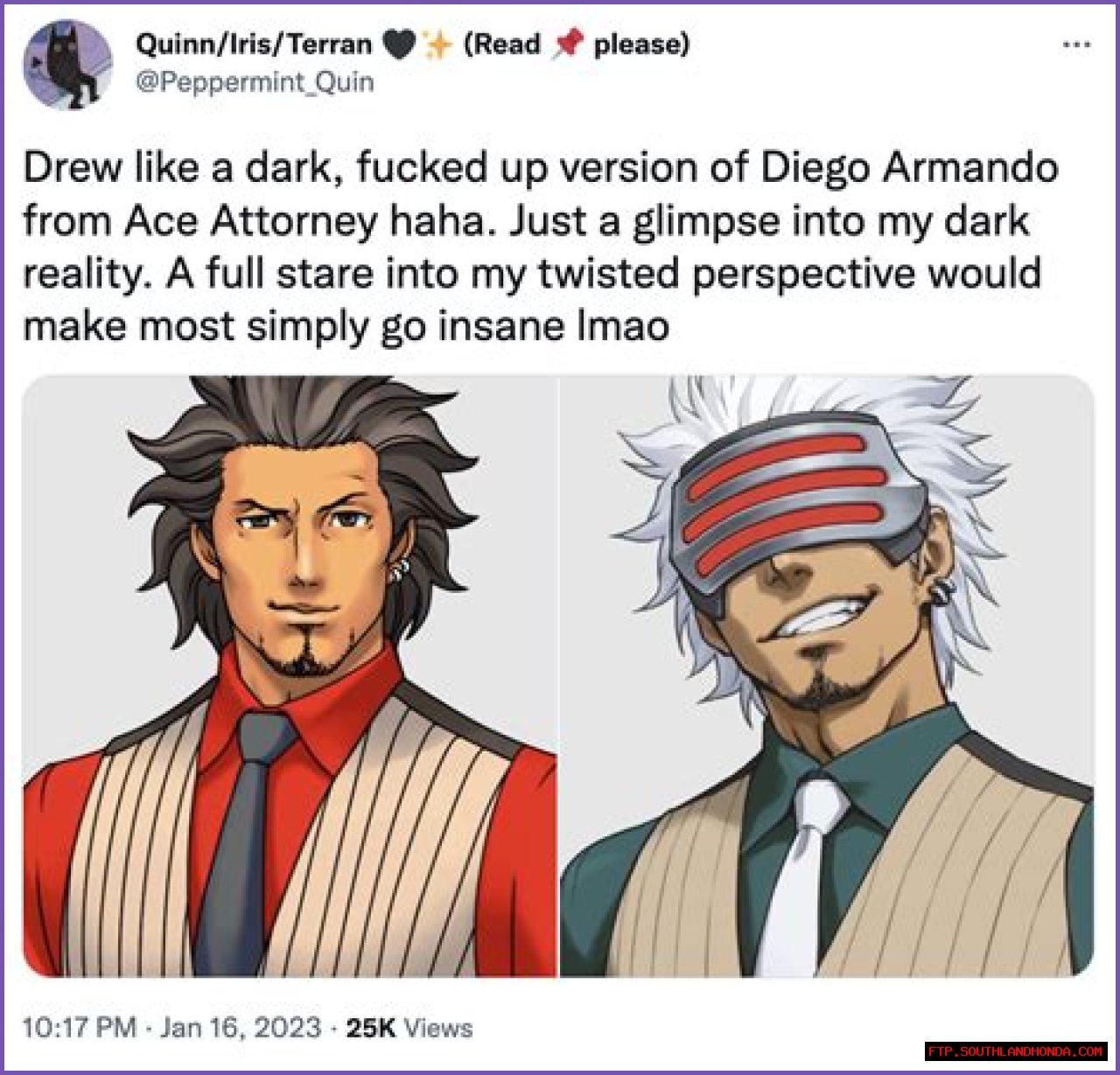Click the red pushpin emoji in name

click(567, 44)
